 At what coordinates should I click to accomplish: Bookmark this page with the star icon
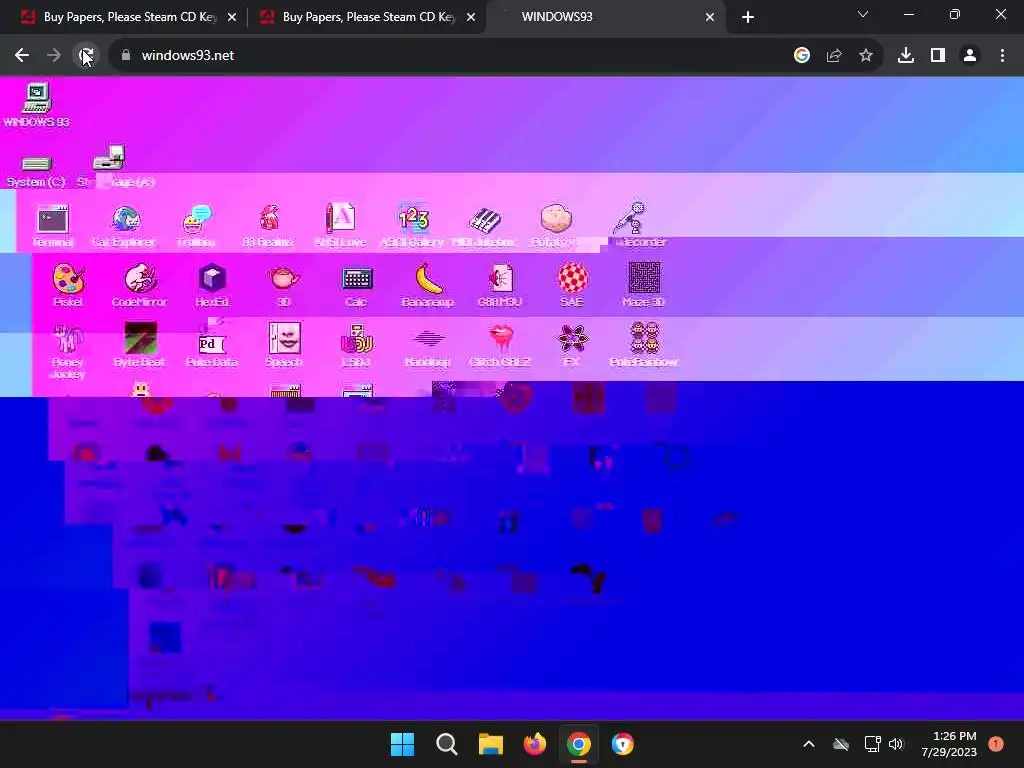point(866,56)
